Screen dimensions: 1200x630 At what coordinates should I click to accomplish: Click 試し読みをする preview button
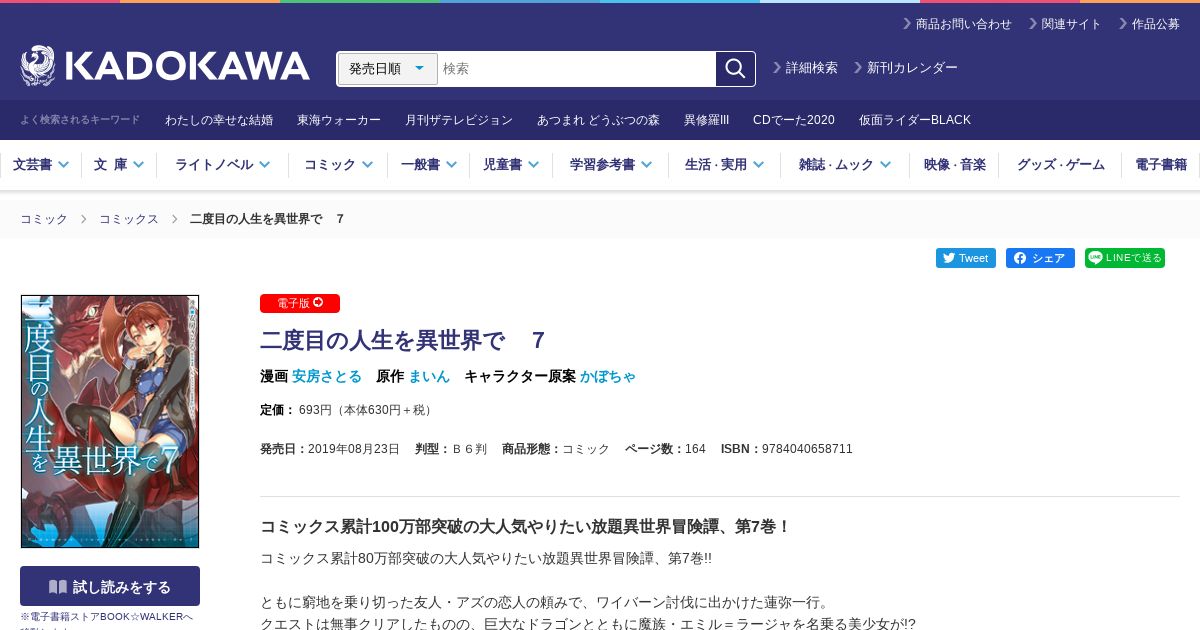[x=110, y=586]
